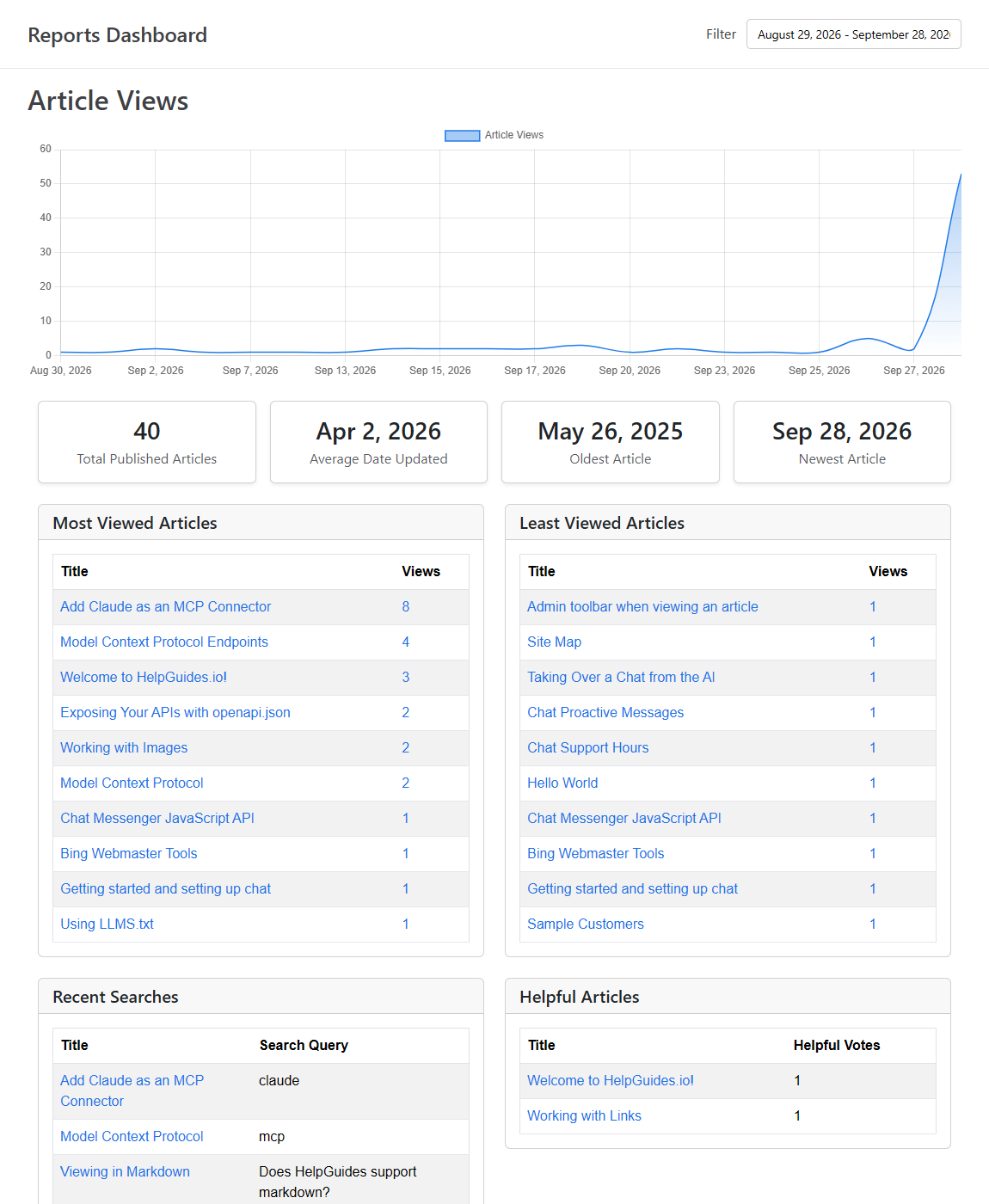Open 'Getting started and setting up chat' in Least Viewed
The width and height of the screenshot is (989, 1204).
click(x=632, y=888)
